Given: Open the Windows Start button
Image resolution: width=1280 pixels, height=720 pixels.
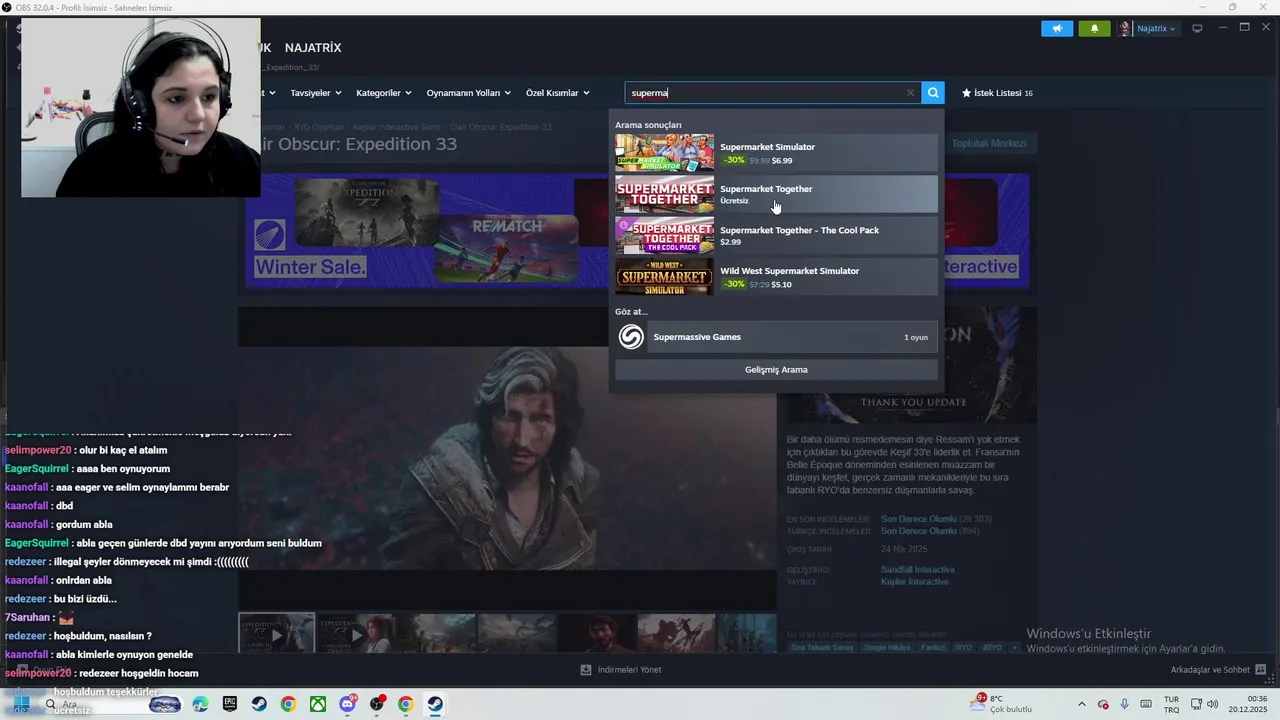Looking at the screenshot, I should click(21, 704).
